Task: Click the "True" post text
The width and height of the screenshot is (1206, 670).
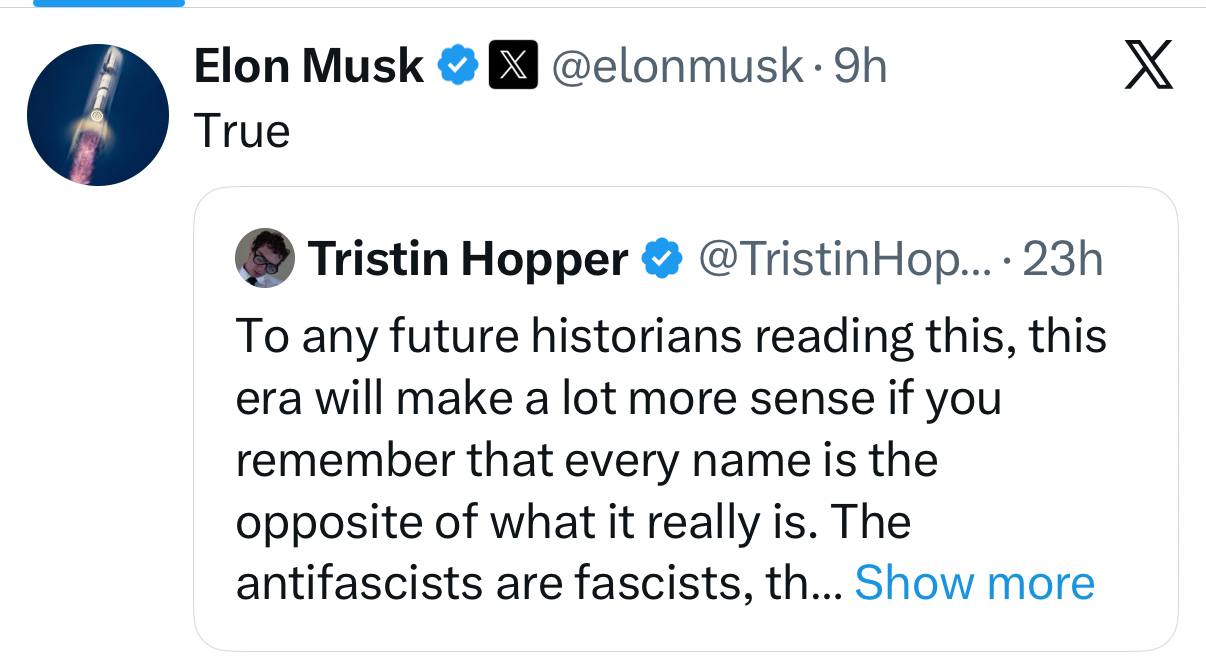Action: [241, 132]
